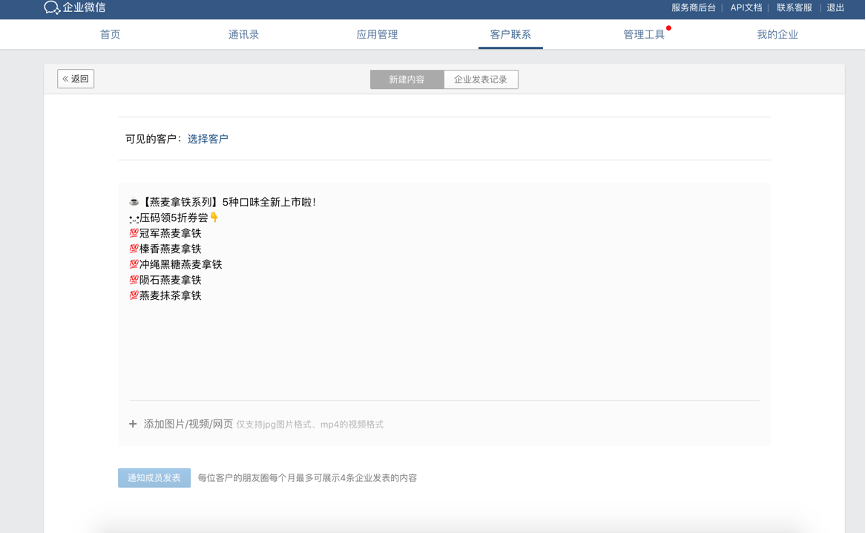Click the 联系客服 link

pos(794,8)
